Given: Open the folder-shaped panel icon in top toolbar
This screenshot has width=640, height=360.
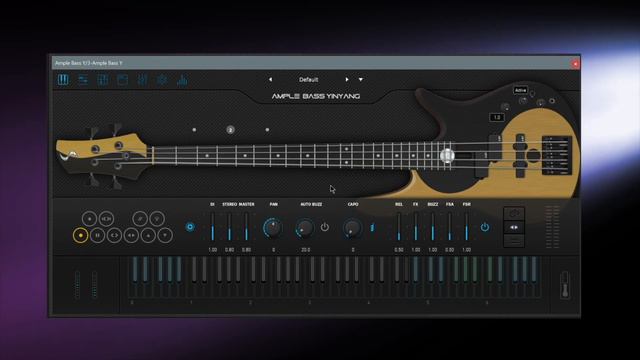Looking at the screenshot, I should pyautogui.click(x=122, y=80).
